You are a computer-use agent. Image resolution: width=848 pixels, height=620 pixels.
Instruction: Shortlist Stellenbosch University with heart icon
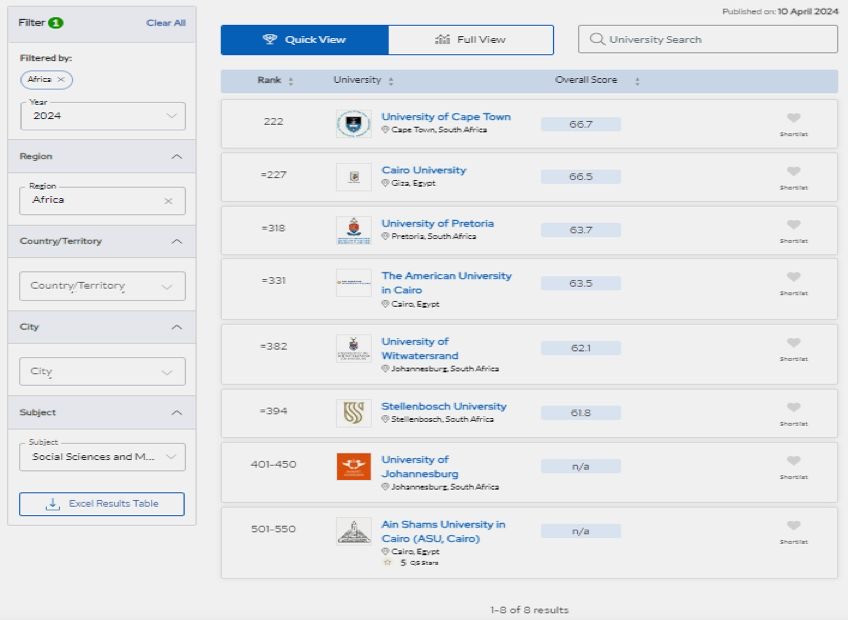tap(793, 408)
